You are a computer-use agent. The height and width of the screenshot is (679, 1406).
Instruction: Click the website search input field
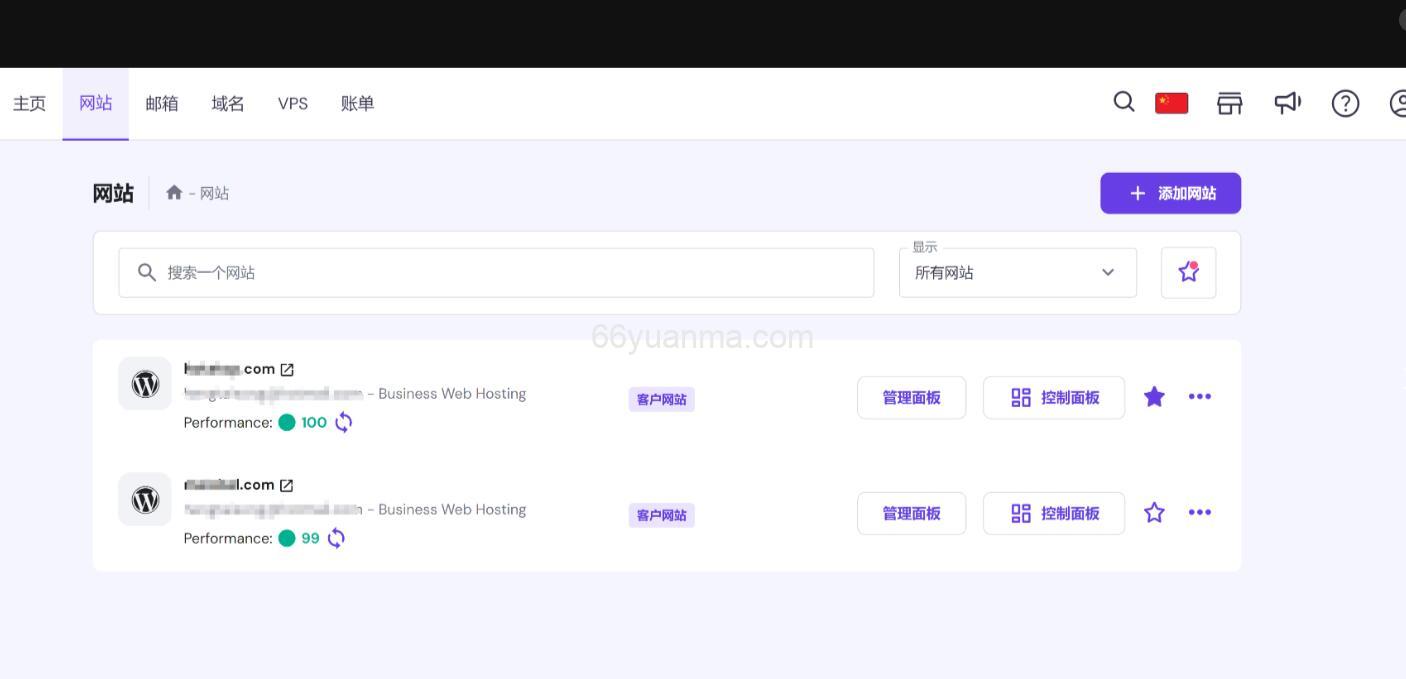click(497, 271)
